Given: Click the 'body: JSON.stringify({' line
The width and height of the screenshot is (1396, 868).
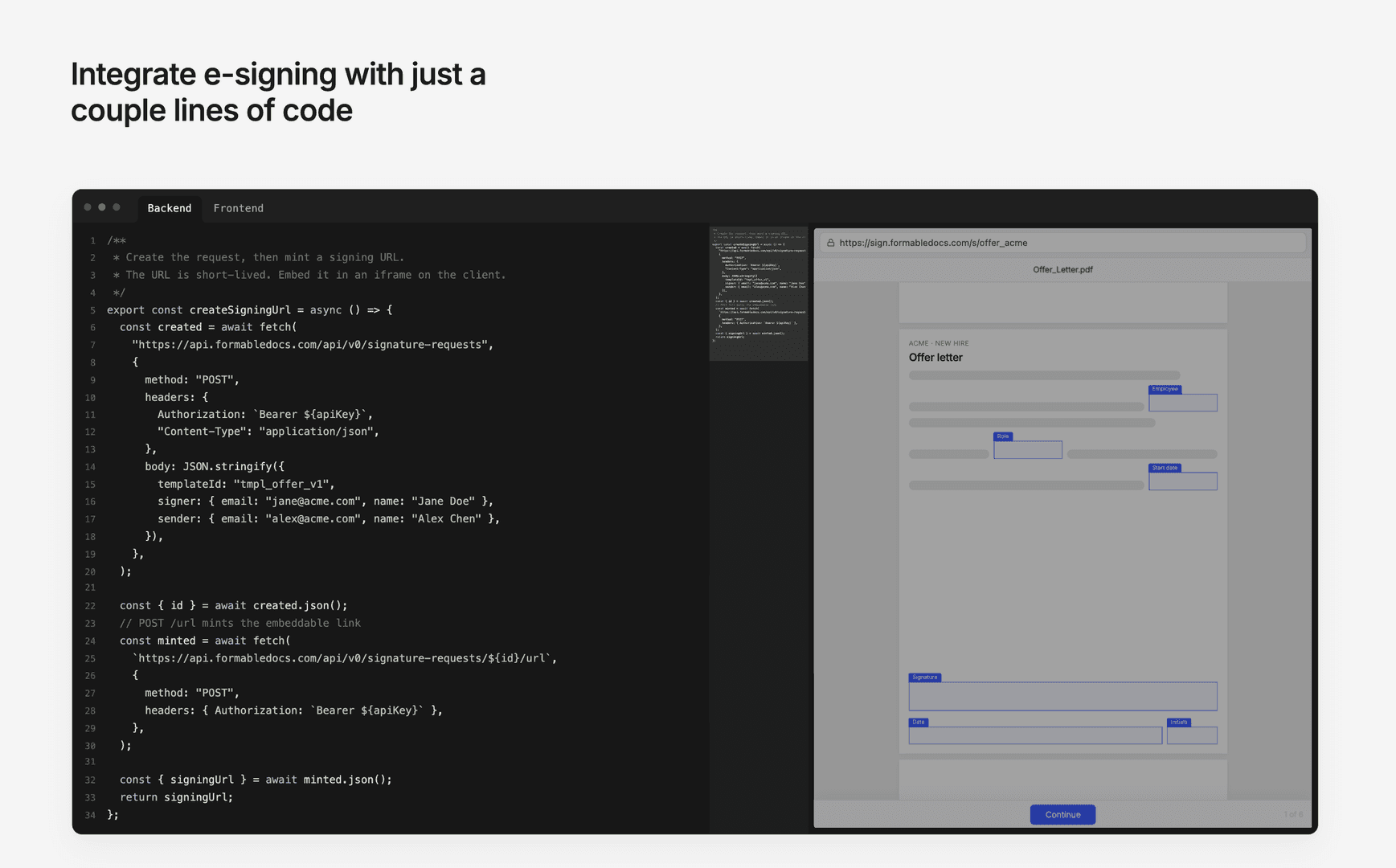Looking at the screenshot, I should 215,466.
